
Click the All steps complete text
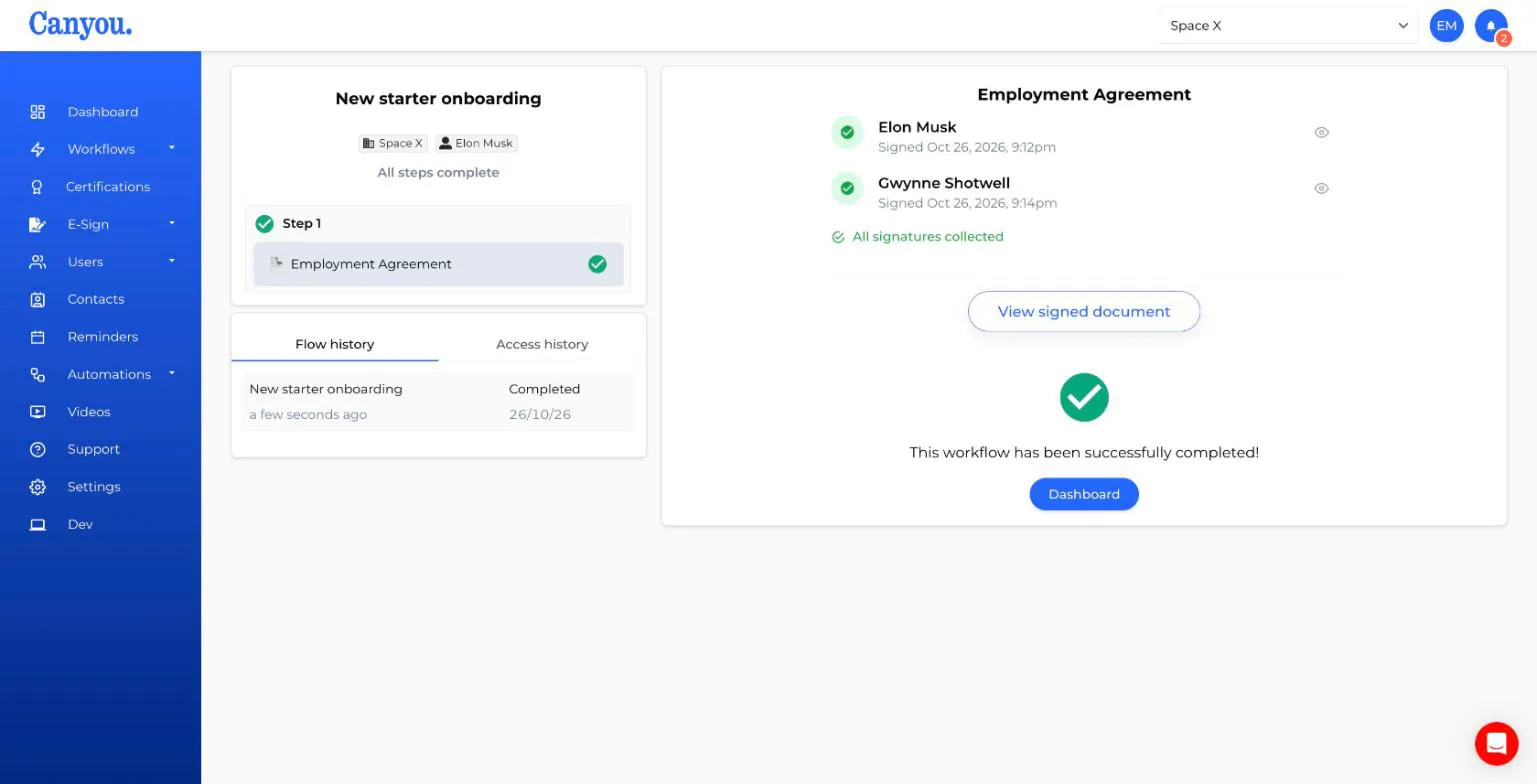[438, 172]
